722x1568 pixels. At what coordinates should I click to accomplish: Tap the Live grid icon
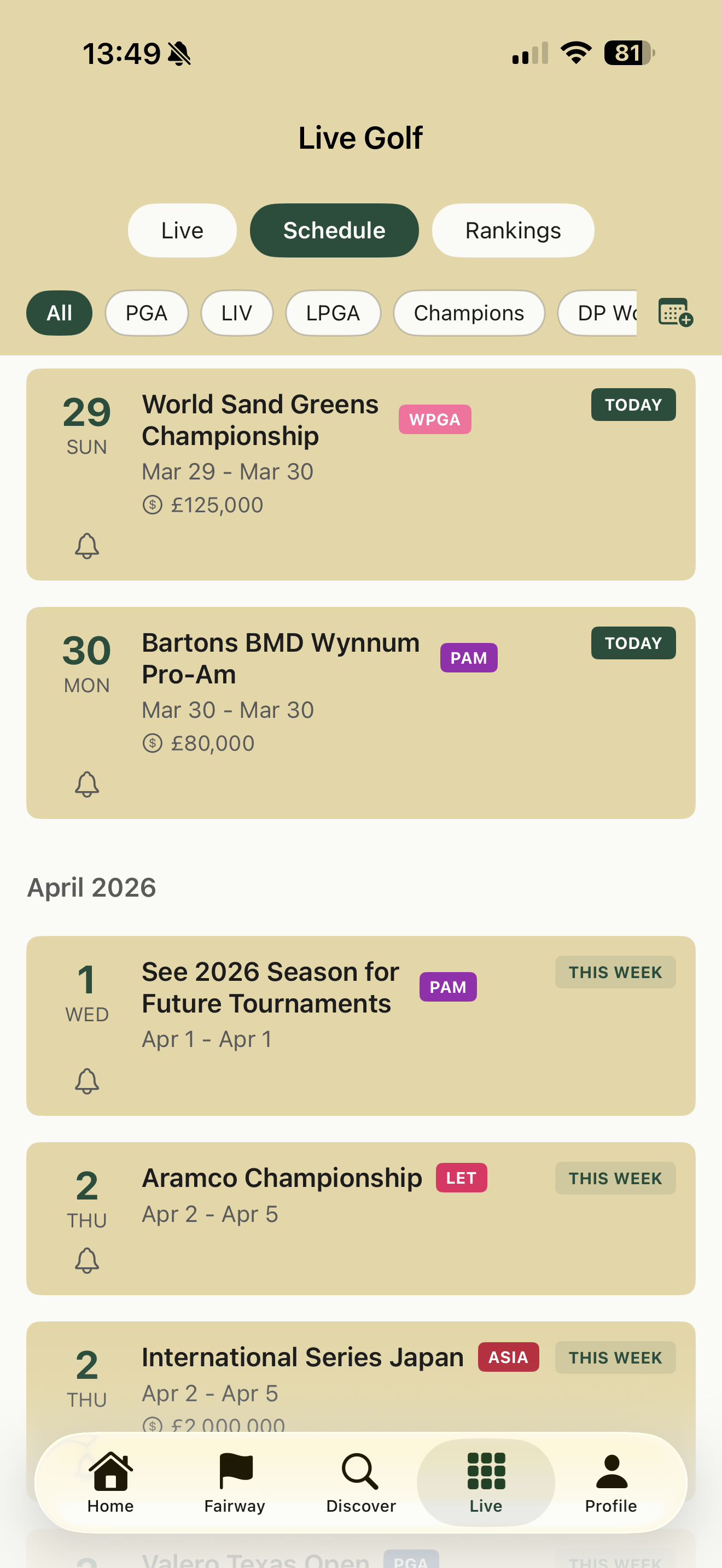click(486, 1471)
